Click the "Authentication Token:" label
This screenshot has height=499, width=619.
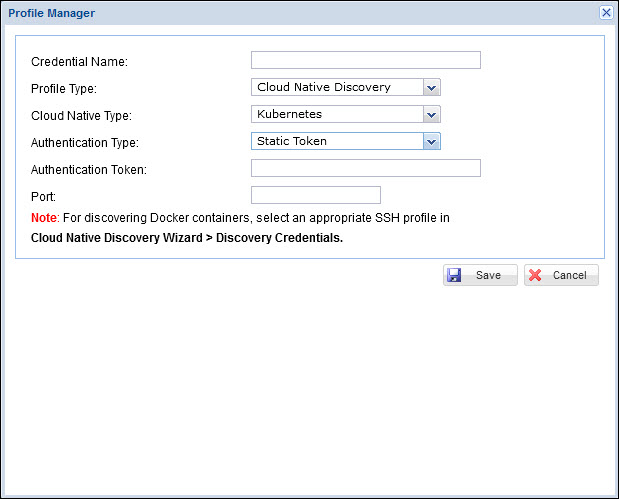(89, 170)
